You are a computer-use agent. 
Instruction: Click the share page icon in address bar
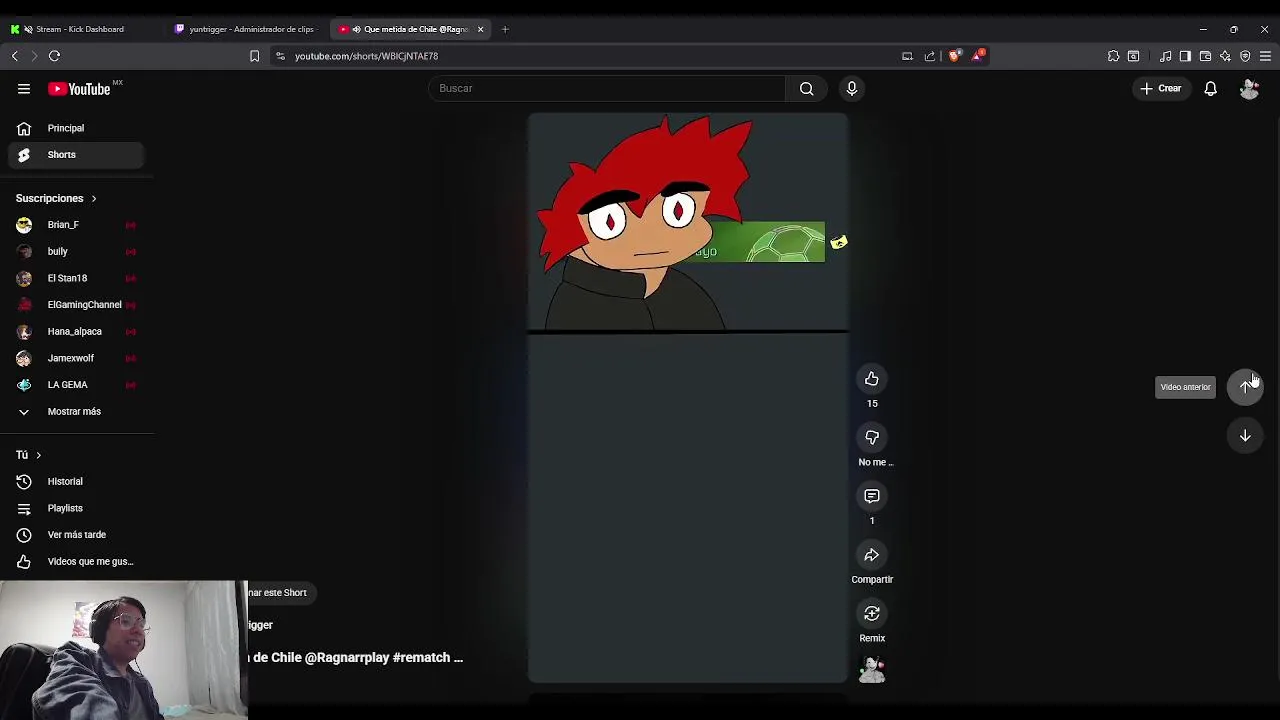(x=929, y=56)
